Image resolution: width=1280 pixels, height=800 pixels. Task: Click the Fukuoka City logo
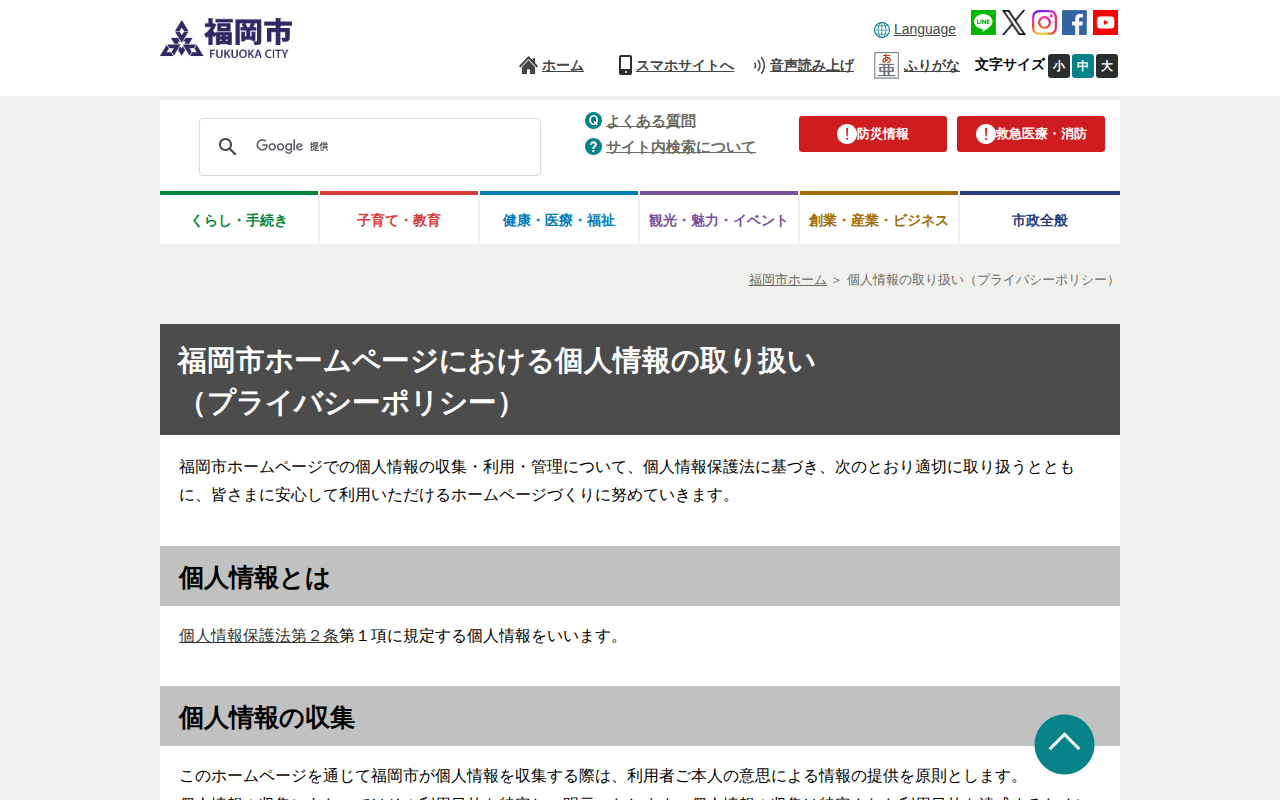[x=226, y=39]
